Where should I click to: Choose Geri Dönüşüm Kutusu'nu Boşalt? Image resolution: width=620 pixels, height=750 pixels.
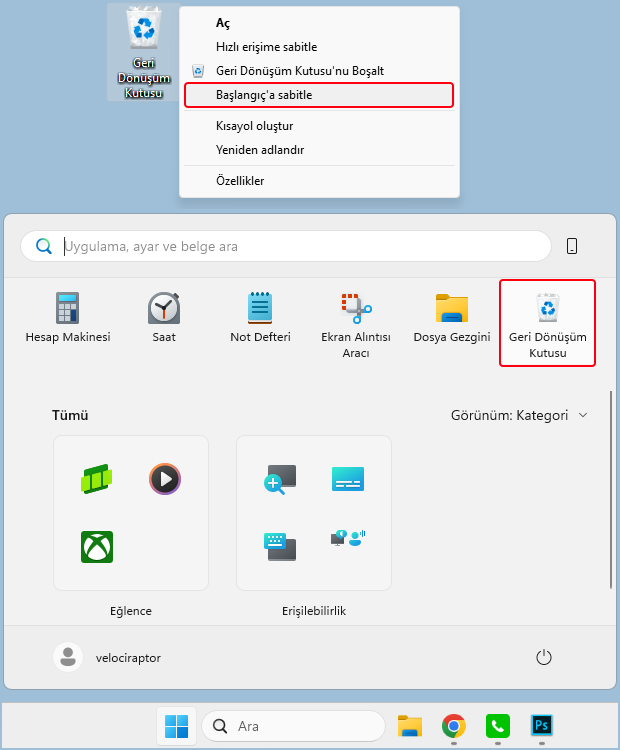[319, 71]
